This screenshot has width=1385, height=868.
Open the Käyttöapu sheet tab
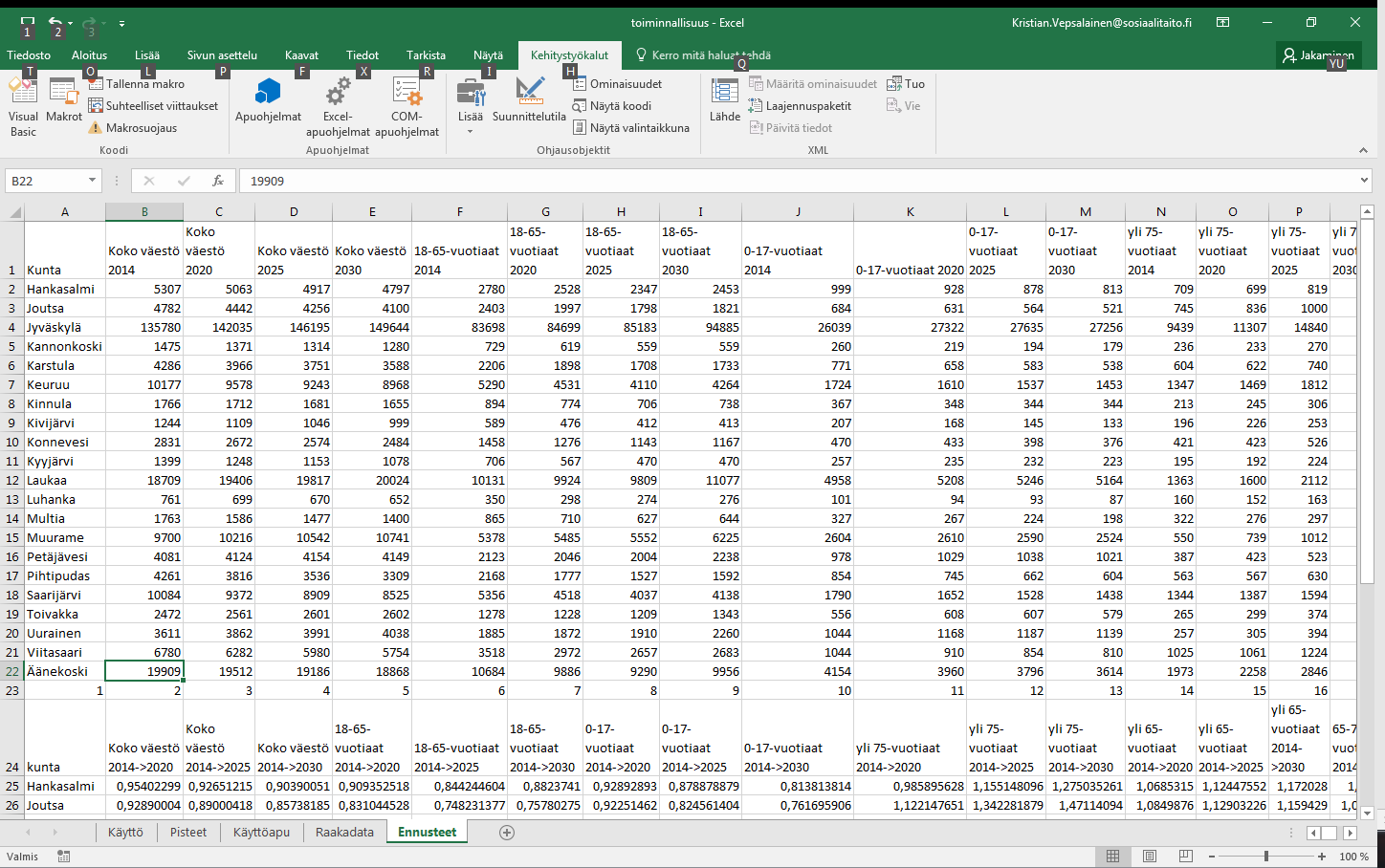[261, 832]
